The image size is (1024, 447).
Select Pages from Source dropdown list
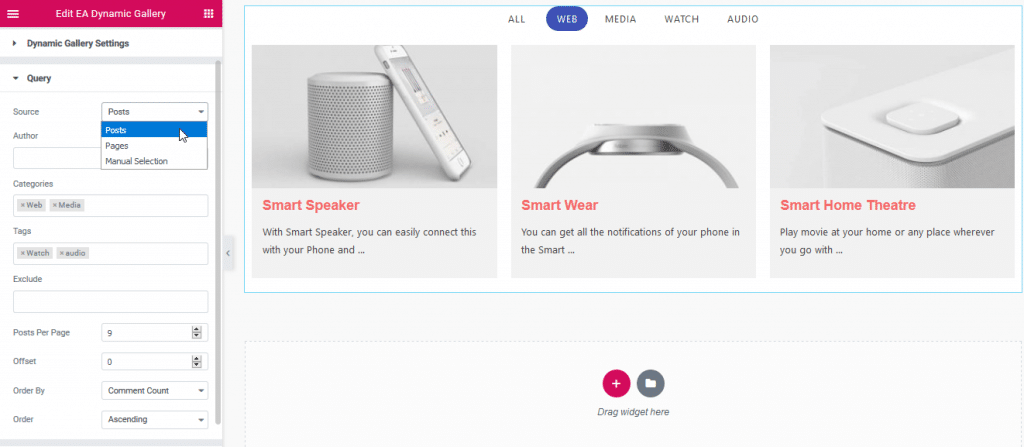point(117,145)
